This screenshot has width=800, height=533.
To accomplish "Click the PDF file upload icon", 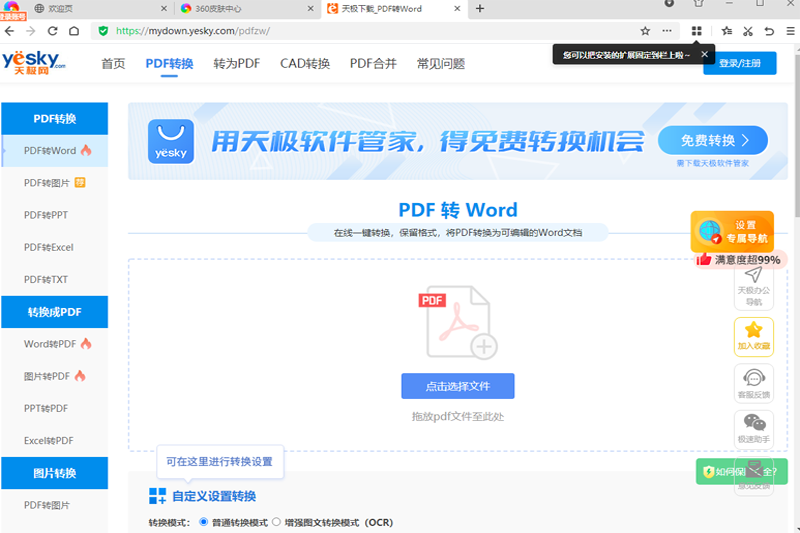I will 458,322.
